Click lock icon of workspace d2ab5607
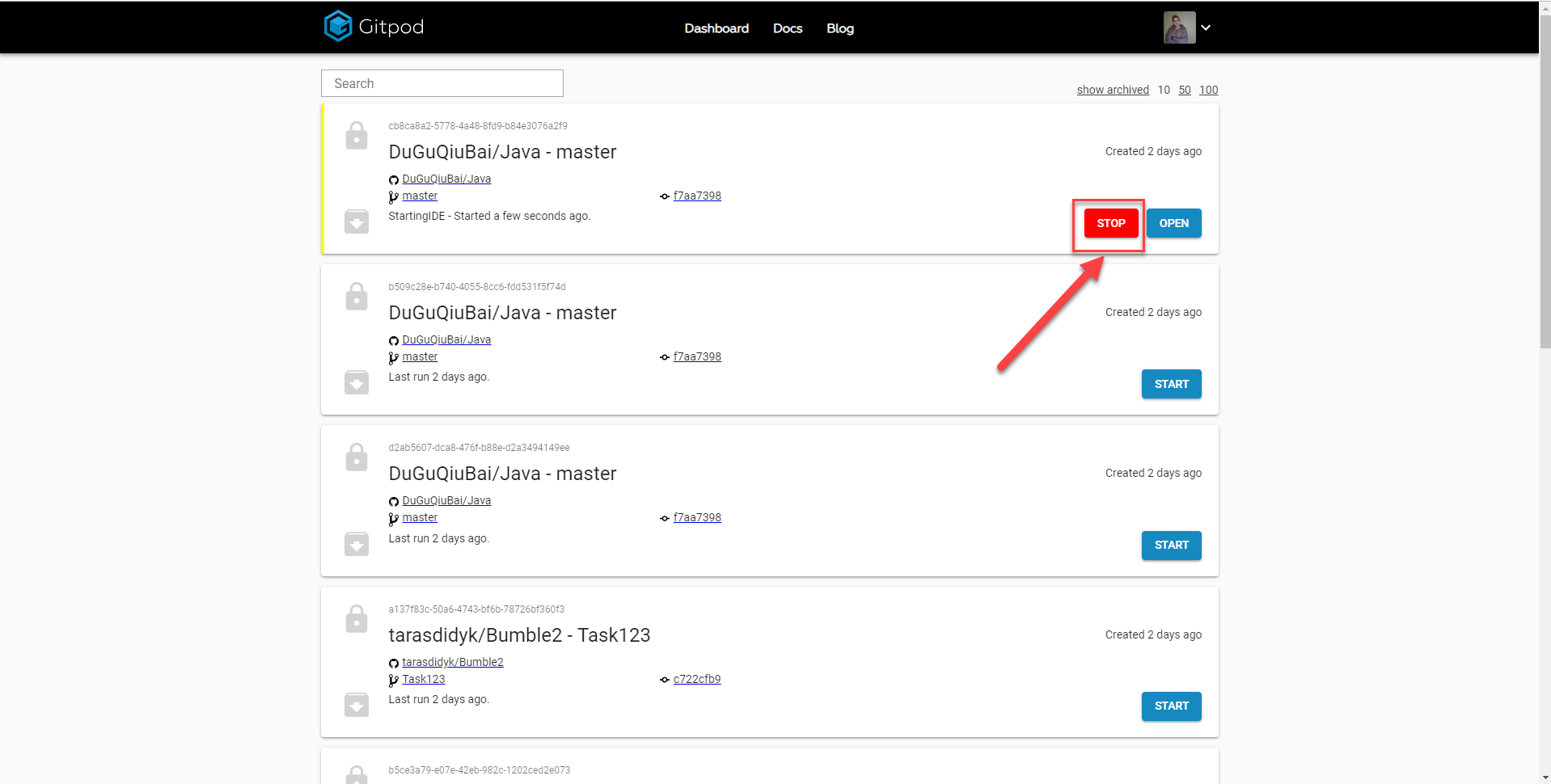Viewport: 1551px width, 784px height. (357, 457)
